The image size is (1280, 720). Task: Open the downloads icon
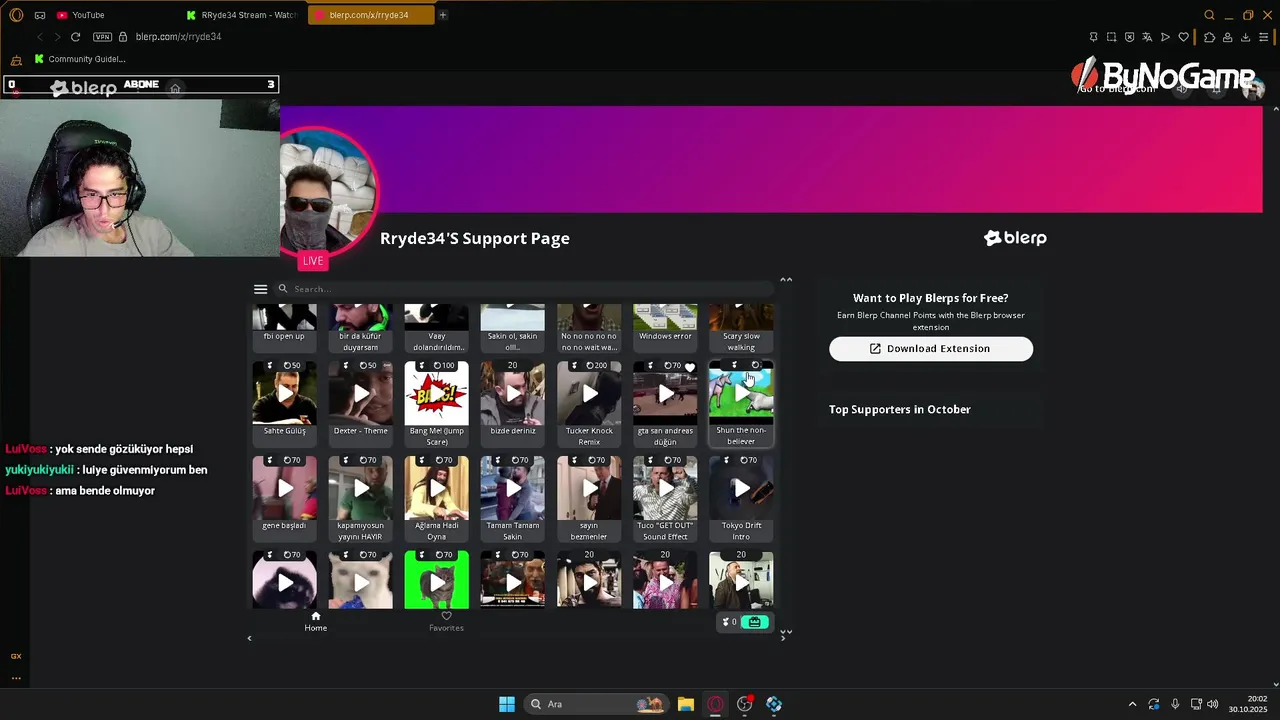(1245, 37)
